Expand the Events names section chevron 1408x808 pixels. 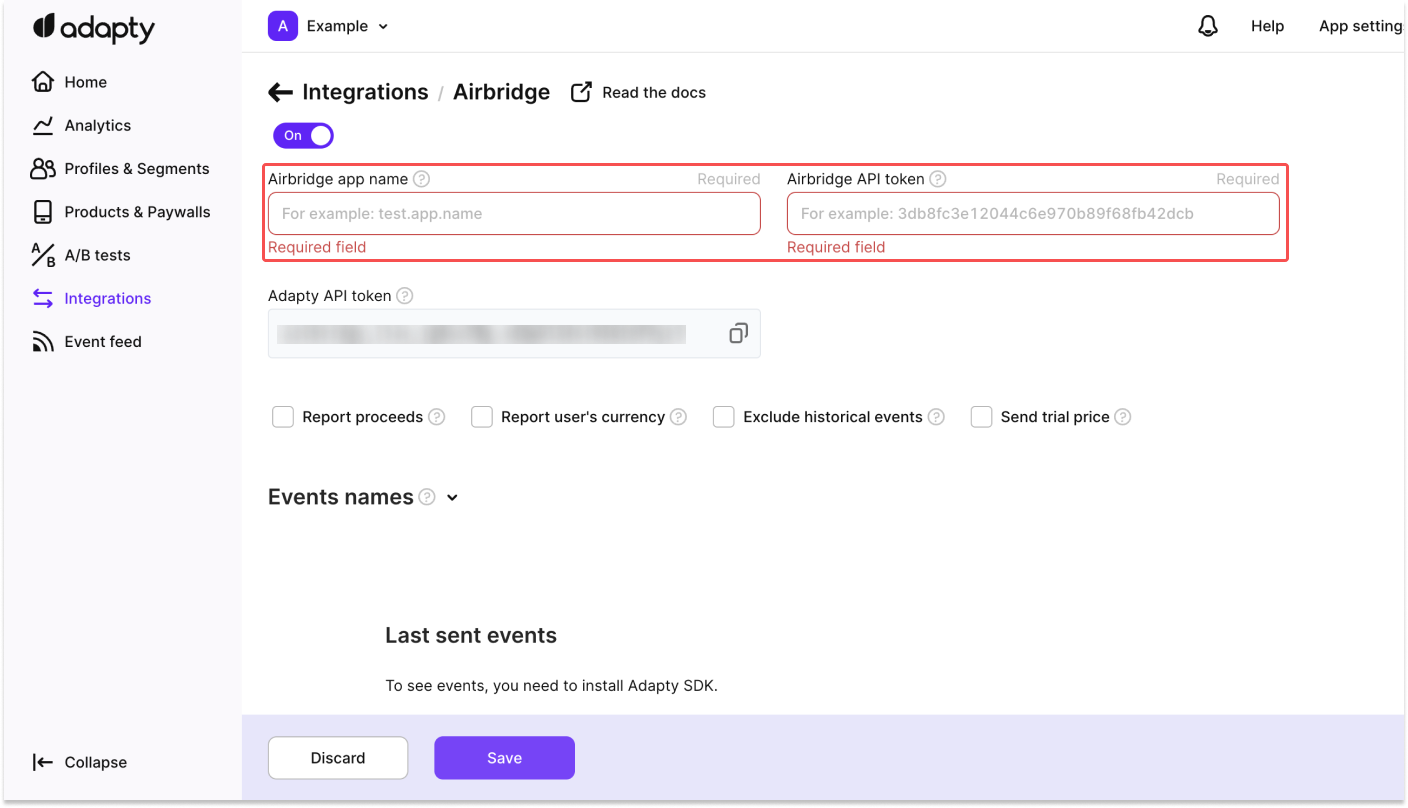(x=452, y=498)
